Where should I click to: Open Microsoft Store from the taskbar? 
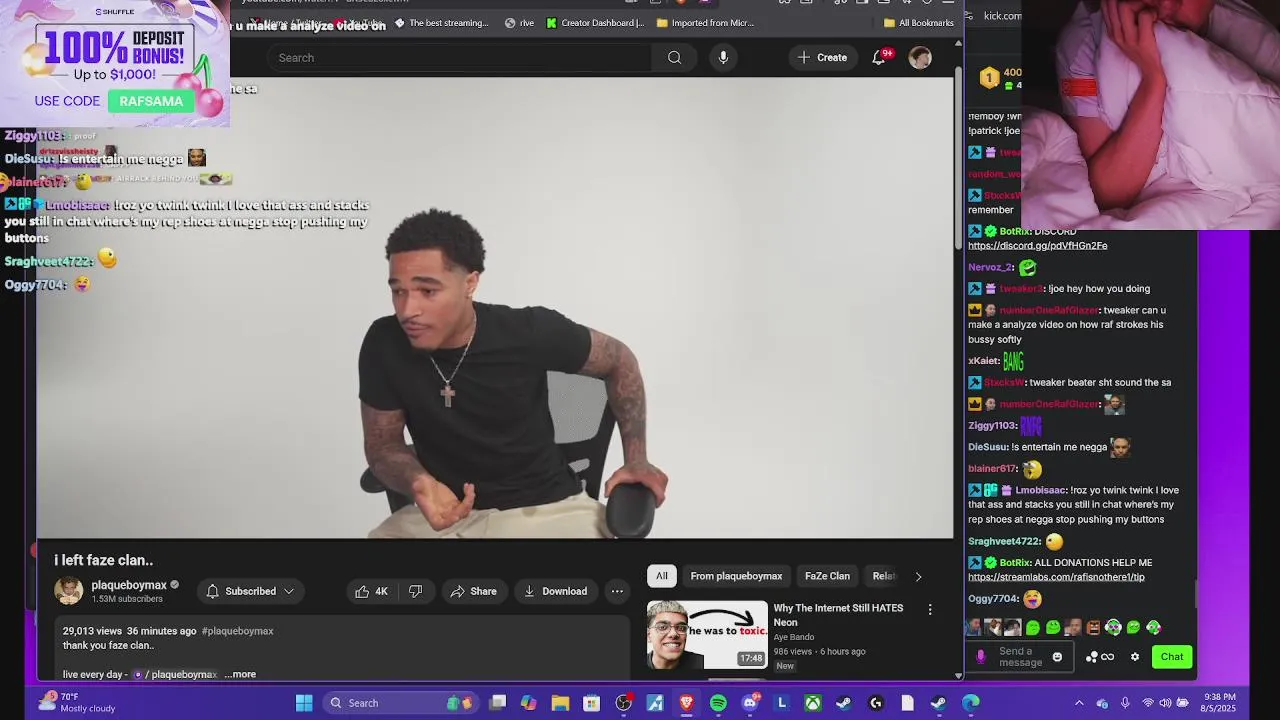point(592,703)
